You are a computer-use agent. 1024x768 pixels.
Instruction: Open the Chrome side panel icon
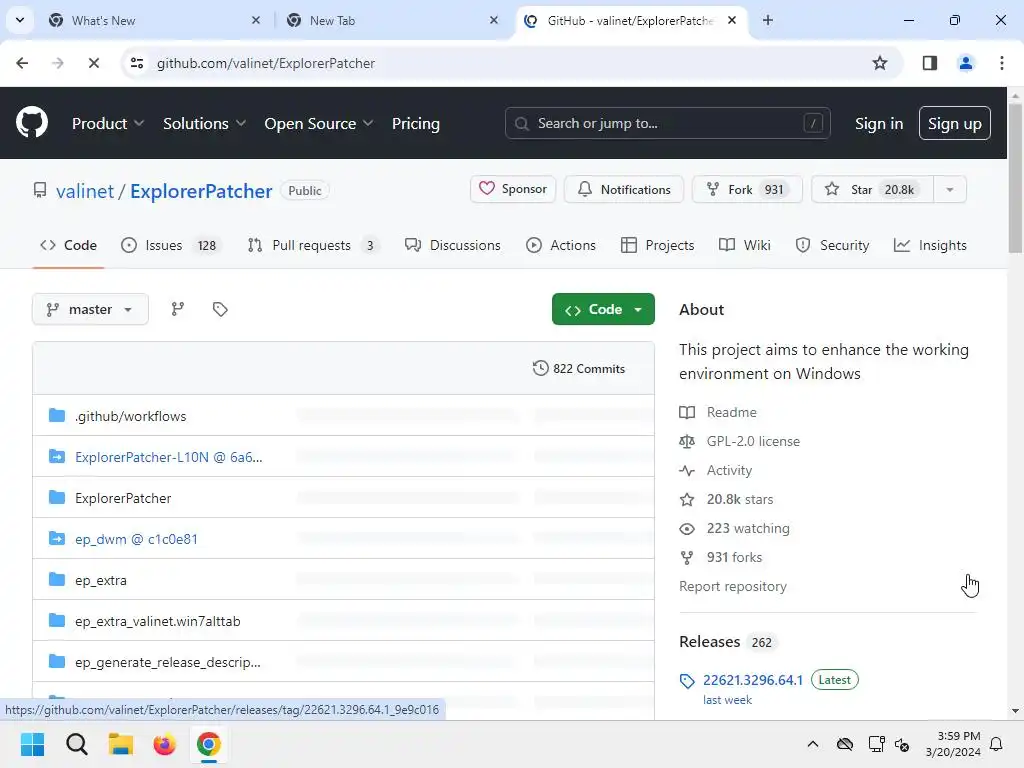(x=929, y=63)
